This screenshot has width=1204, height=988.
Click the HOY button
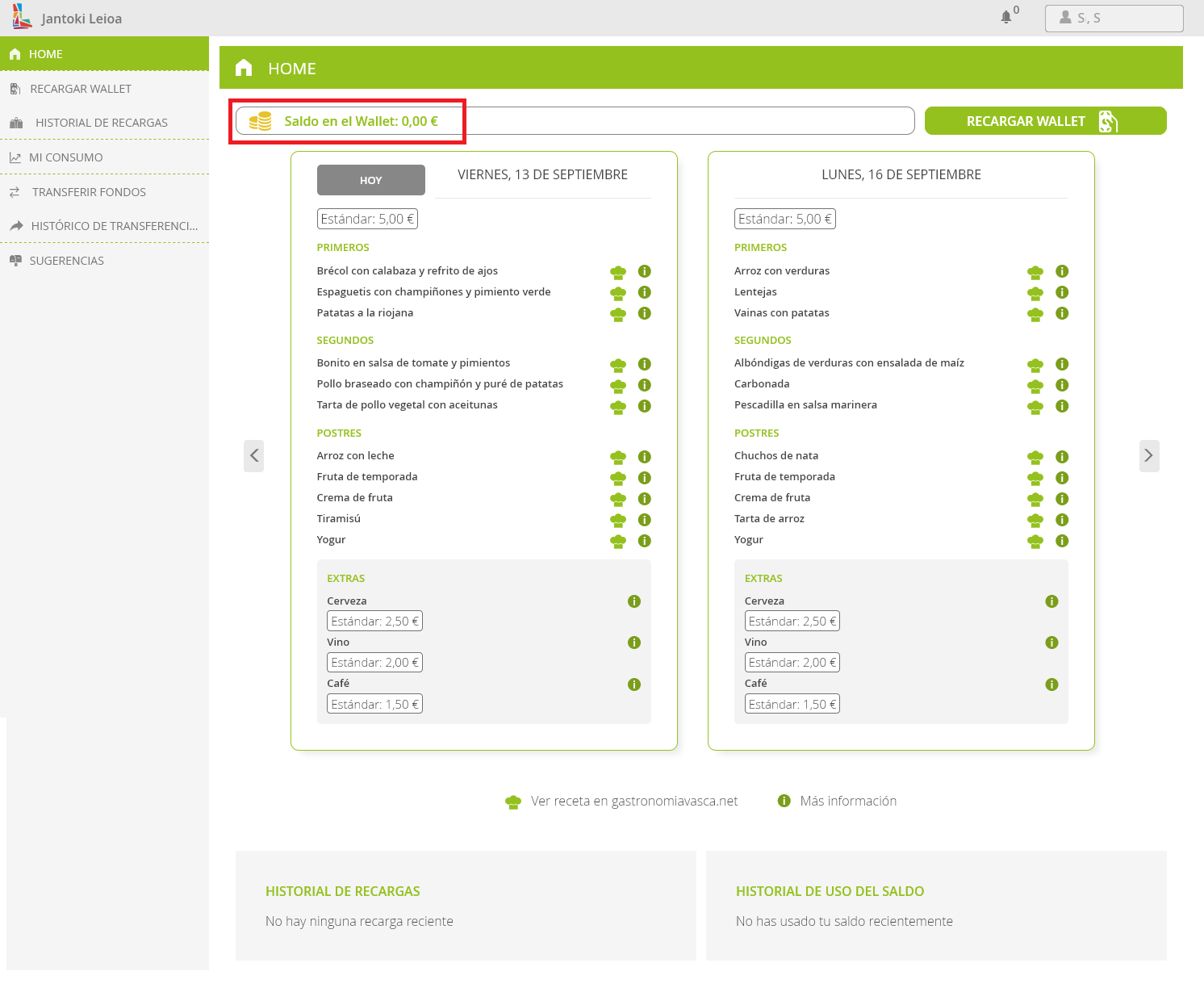pyautogui.click(x=370, y=180)
